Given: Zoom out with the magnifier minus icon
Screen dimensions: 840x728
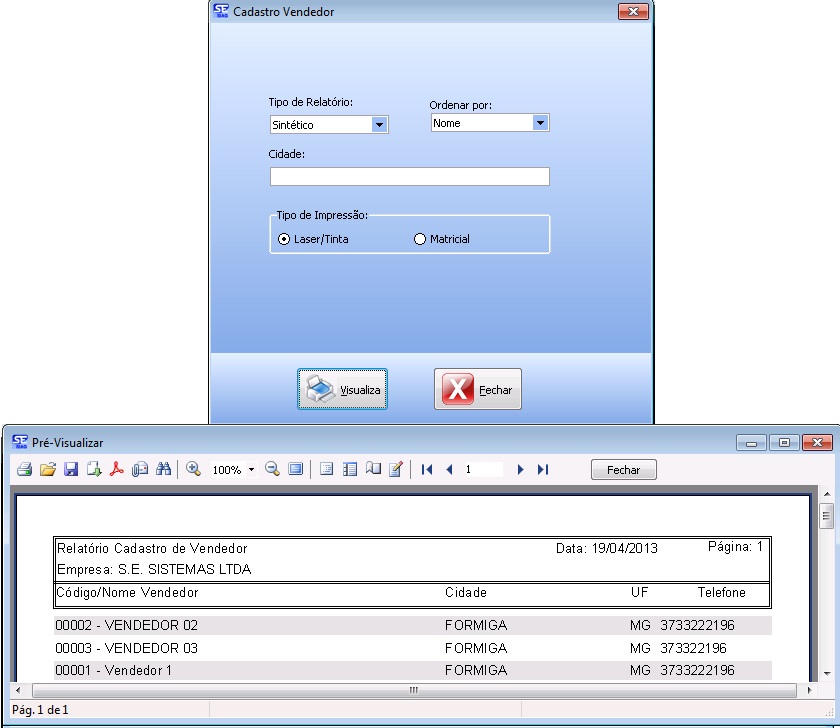Looking at the screenshot, I should 272,469.
